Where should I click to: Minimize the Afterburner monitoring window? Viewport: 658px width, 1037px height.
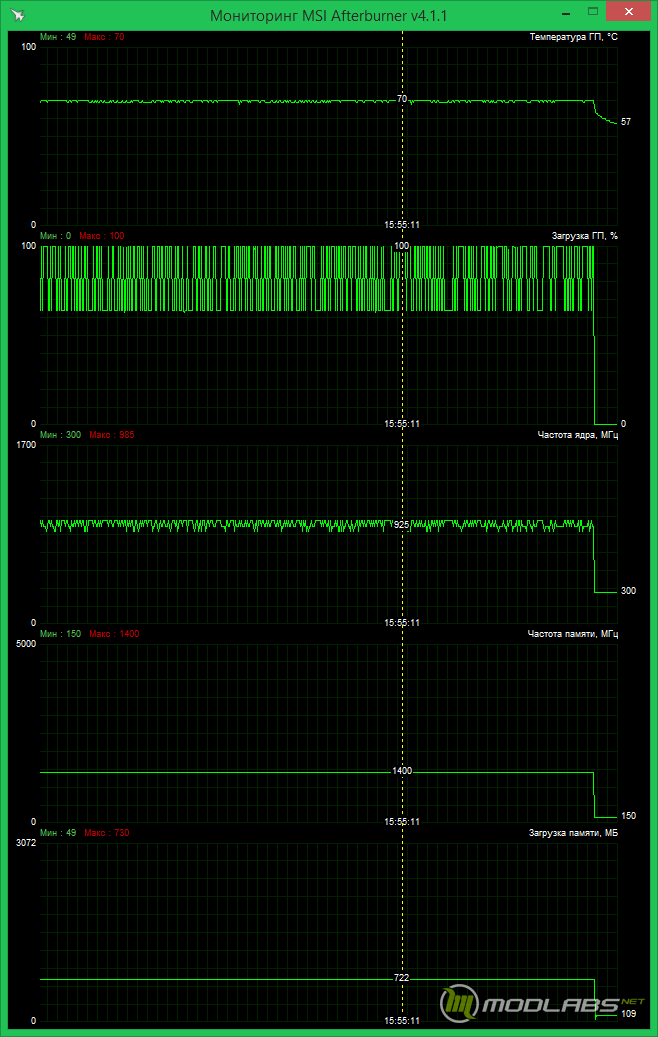point(566,12)
